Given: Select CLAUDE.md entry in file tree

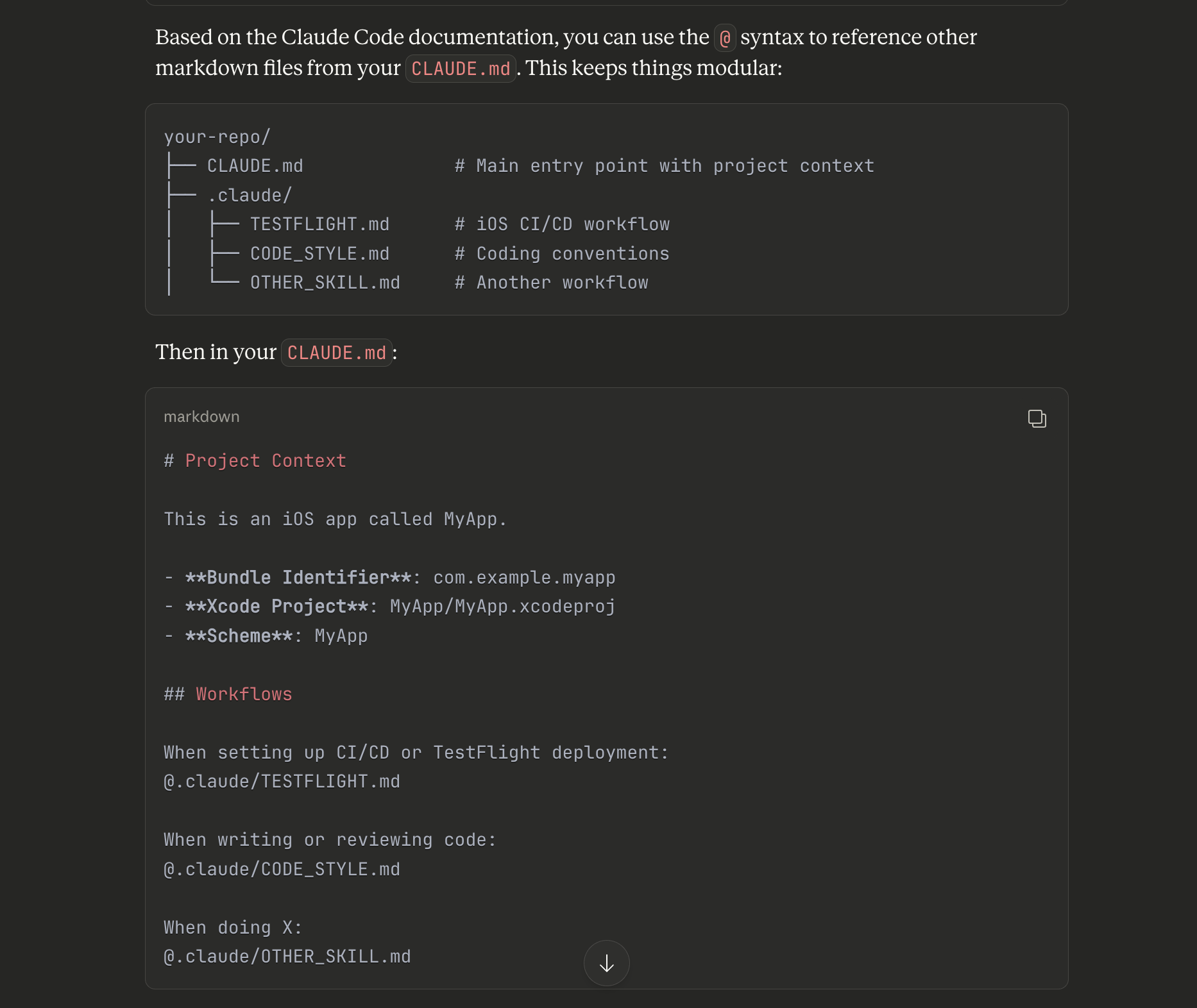Looking at the screenshot, I should tap(255, 166).
